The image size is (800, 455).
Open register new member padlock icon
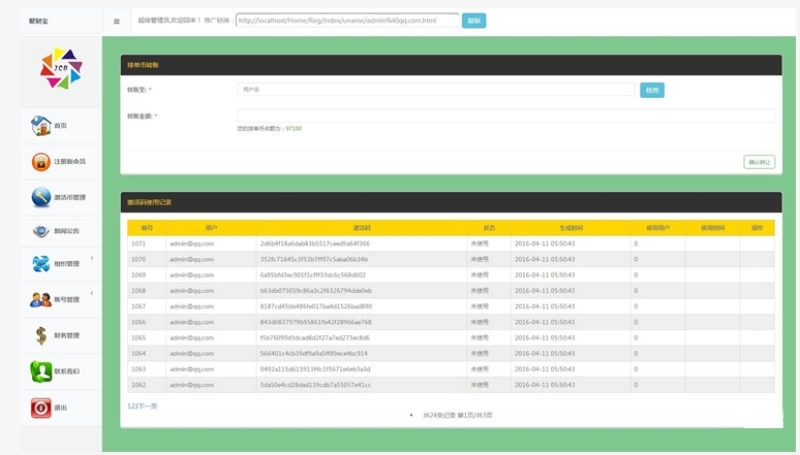41,162
